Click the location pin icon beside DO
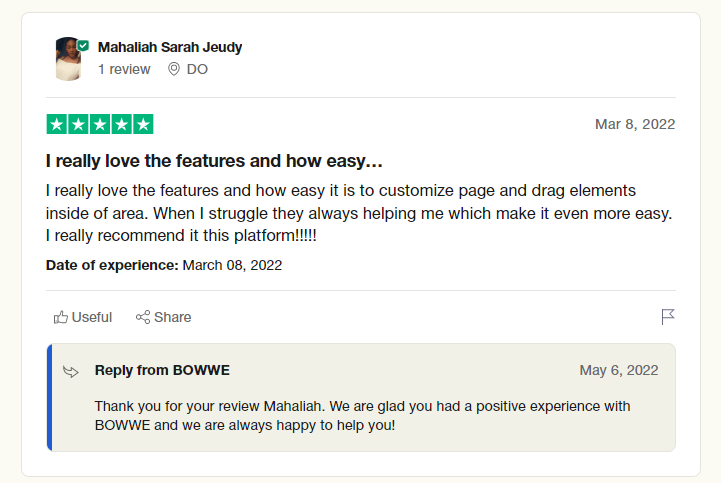This screenshot has width=721, height=483. click(x=173, y=70)
